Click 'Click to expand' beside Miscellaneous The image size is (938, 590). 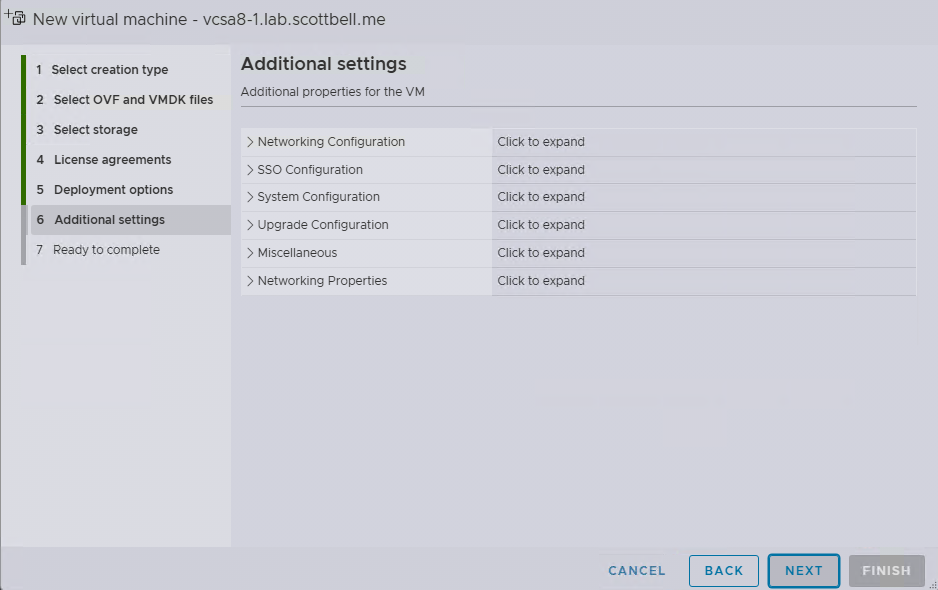541,253
